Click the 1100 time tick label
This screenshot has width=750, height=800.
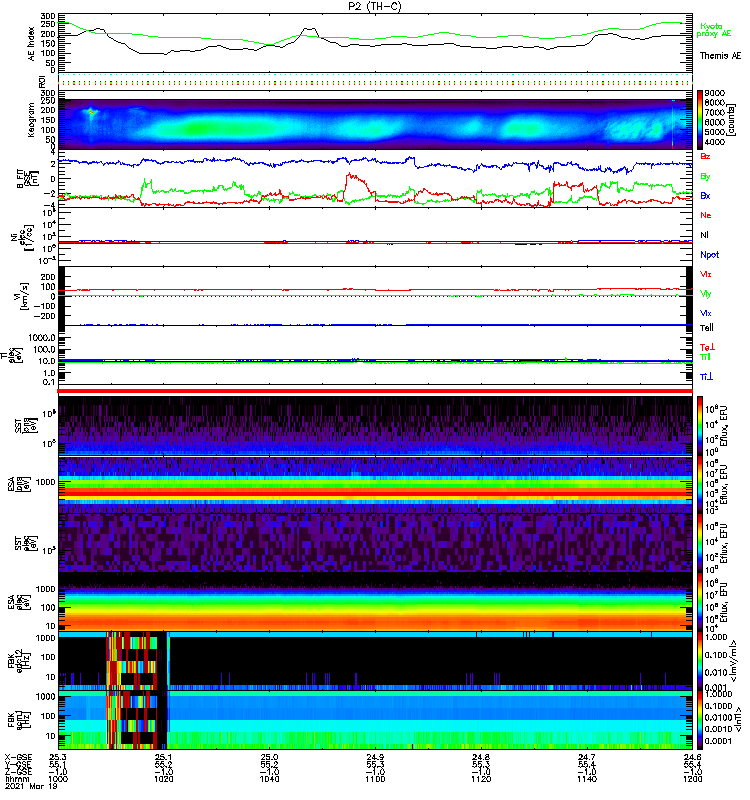pos(375,779)
